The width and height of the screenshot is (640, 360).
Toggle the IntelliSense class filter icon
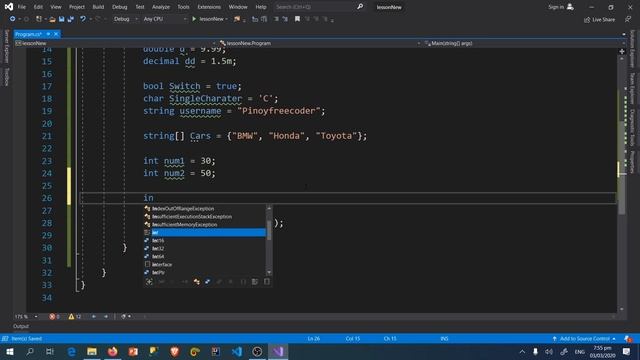pos(197,282)
